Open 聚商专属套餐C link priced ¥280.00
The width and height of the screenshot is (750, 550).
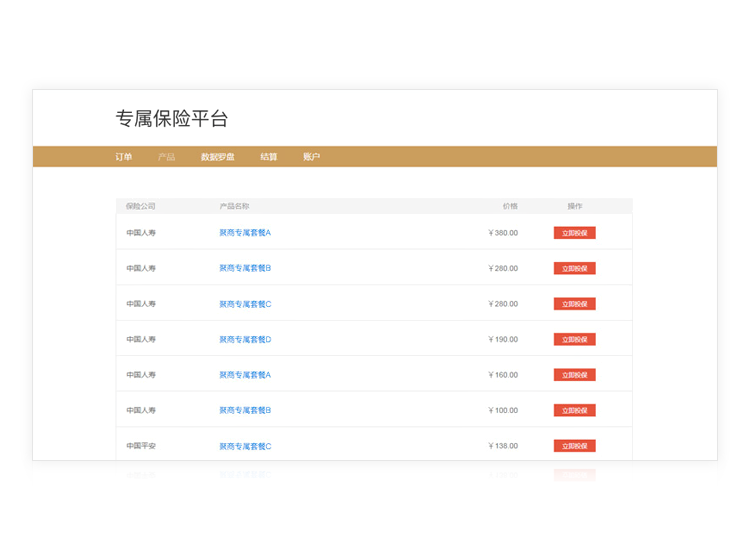click(x=245, y=304)
